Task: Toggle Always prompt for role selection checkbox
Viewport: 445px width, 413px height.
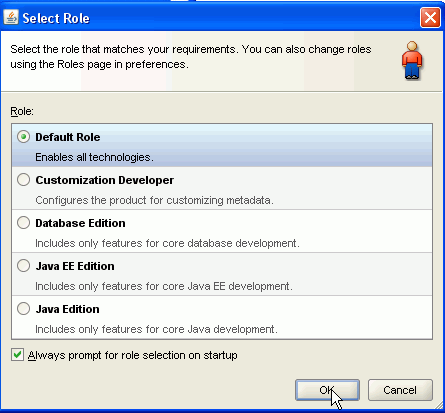Action: coord(17,355)
